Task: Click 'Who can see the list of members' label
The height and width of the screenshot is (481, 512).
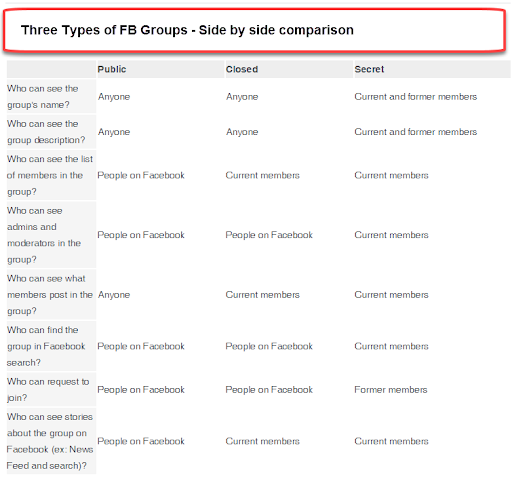Action: click(x=50, y=175)
